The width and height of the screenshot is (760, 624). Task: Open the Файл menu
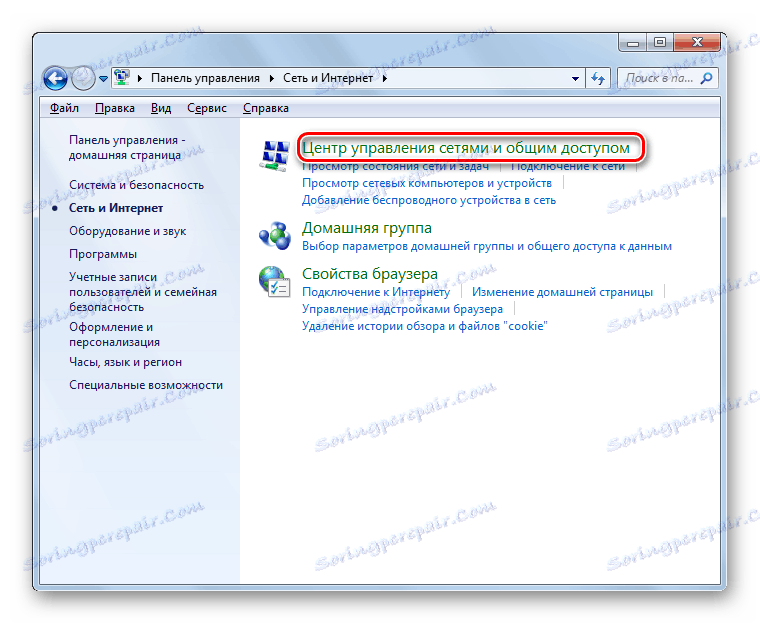pos(64,108)
